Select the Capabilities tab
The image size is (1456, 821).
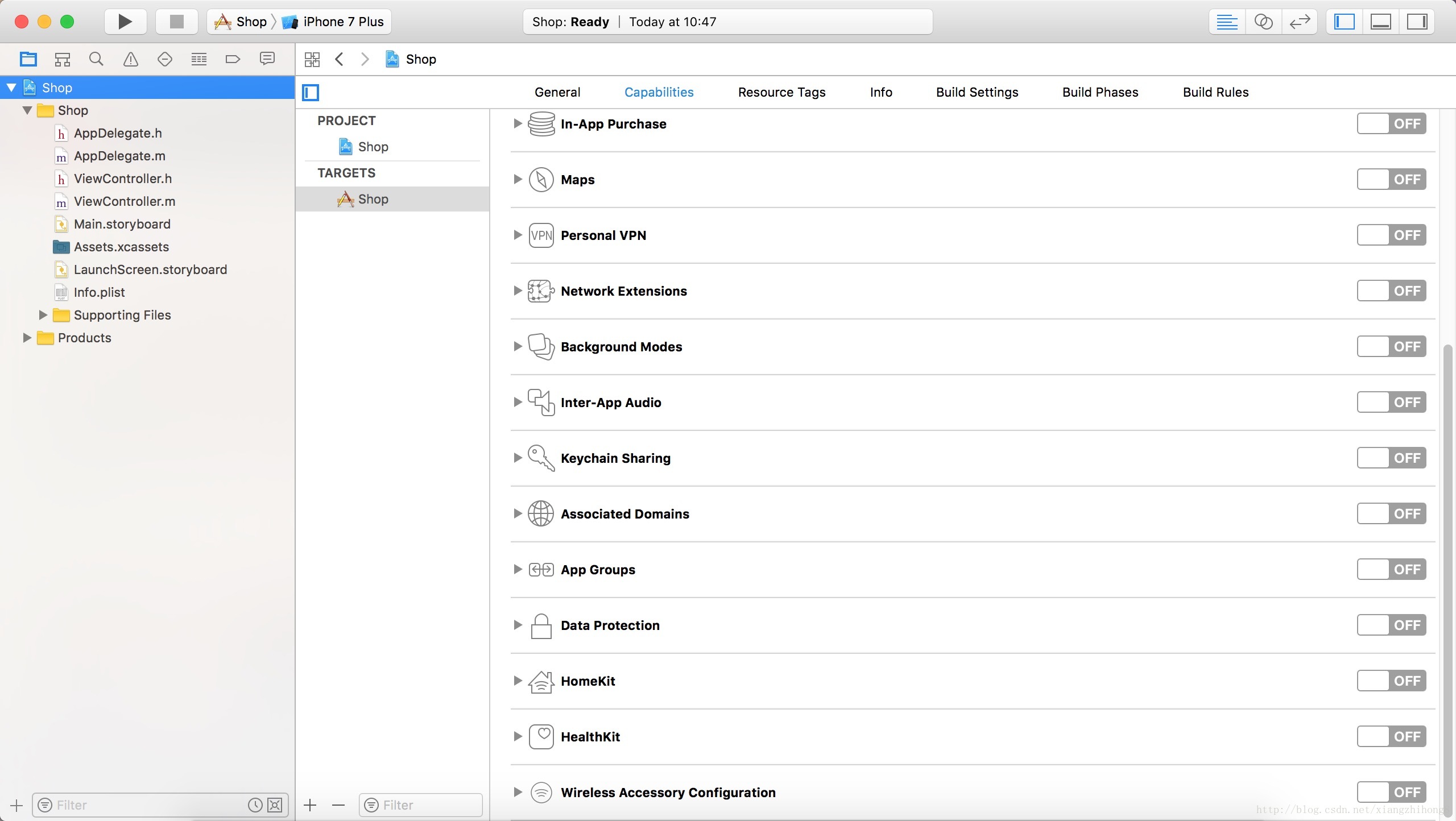click(x=659, y=92)
